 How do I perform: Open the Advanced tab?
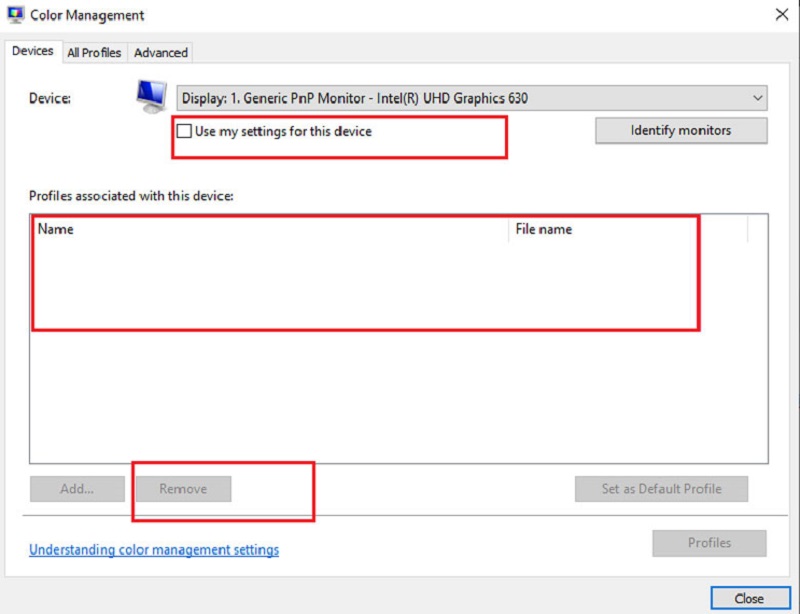pyautogui.click(x=160, y=52)
